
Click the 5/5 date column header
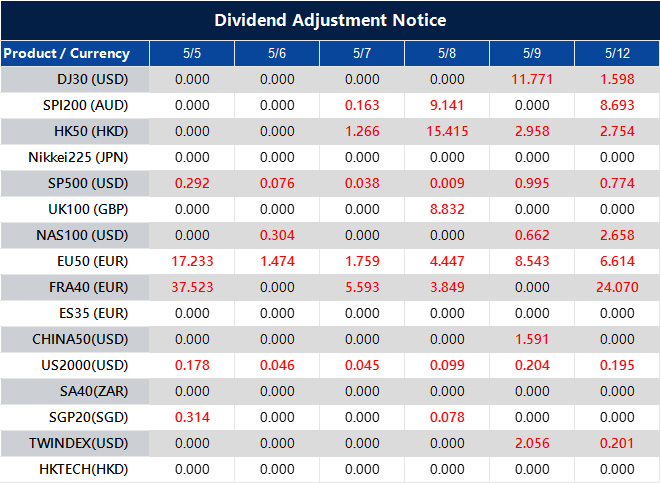click(192, 53)
